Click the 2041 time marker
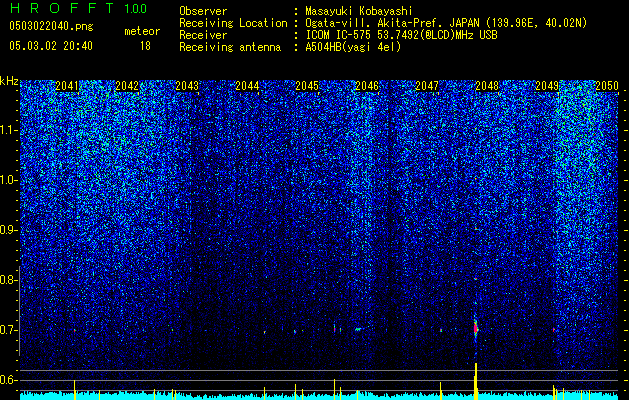This screenshot has height=400, width=629. tap(67, 86)
